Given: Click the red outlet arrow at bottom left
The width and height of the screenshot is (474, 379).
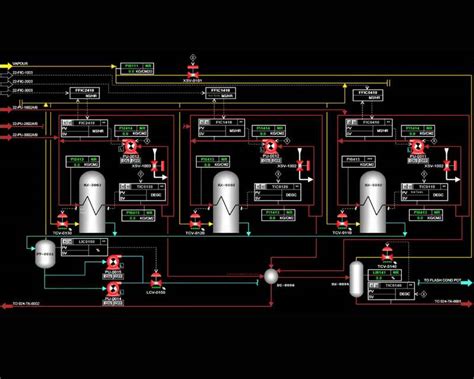Looking at the screenshot, I should point(7,305).
